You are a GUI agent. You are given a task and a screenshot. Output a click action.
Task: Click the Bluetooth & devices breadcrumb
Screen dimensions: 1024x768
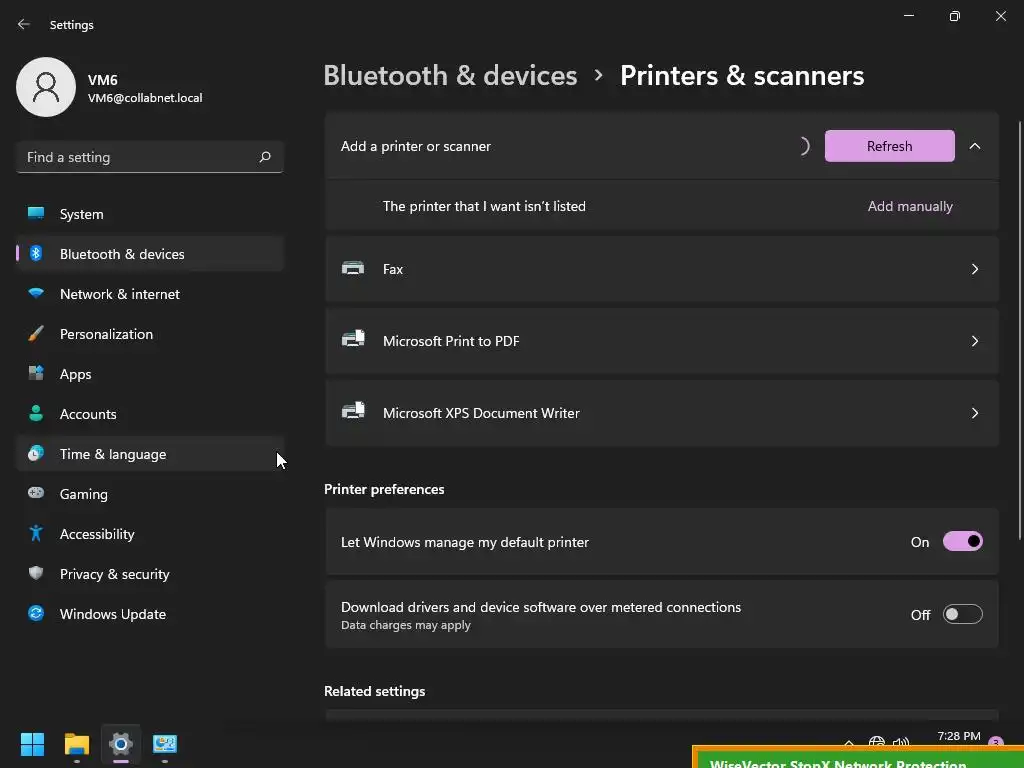pyautogui.click(x=450, y=76)
